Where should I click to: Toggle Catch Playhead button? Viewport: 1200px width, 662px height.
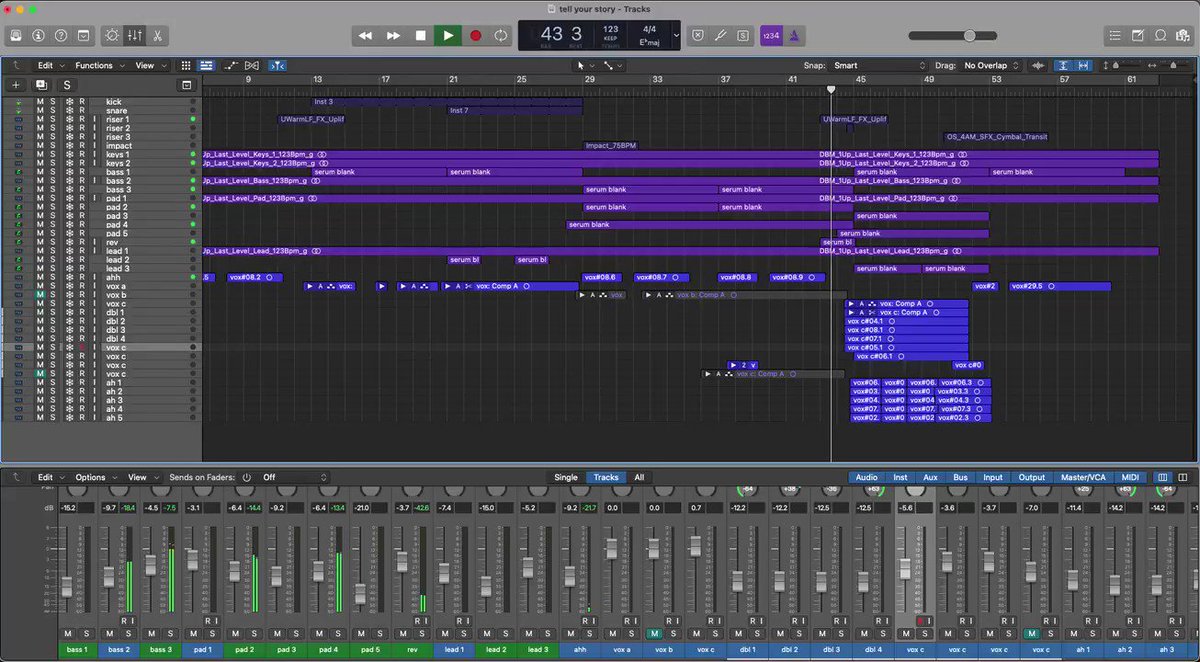point(277,65)
